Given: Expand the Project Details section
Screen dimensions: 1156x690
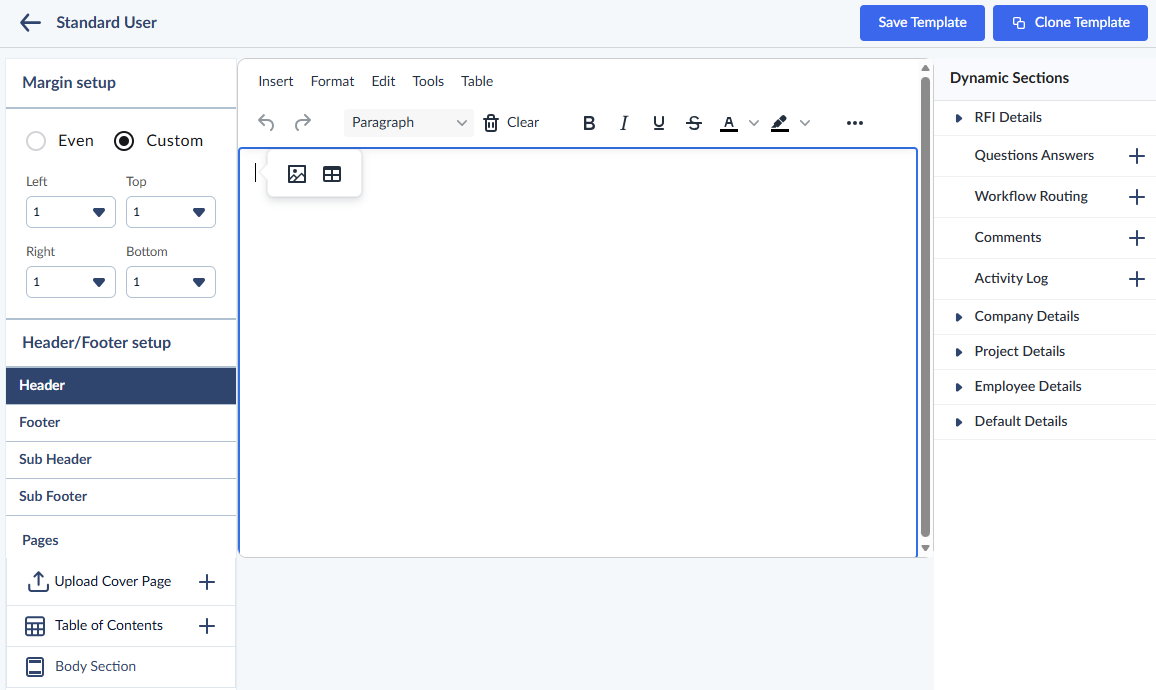Looking at the screenshot, I should (958, 352).
